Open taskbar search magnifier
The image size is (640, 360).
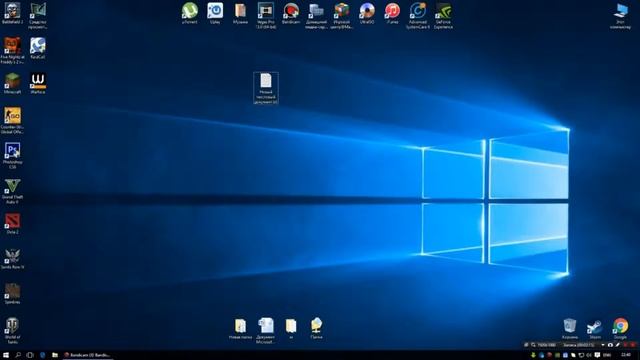[x=18, y=355]
